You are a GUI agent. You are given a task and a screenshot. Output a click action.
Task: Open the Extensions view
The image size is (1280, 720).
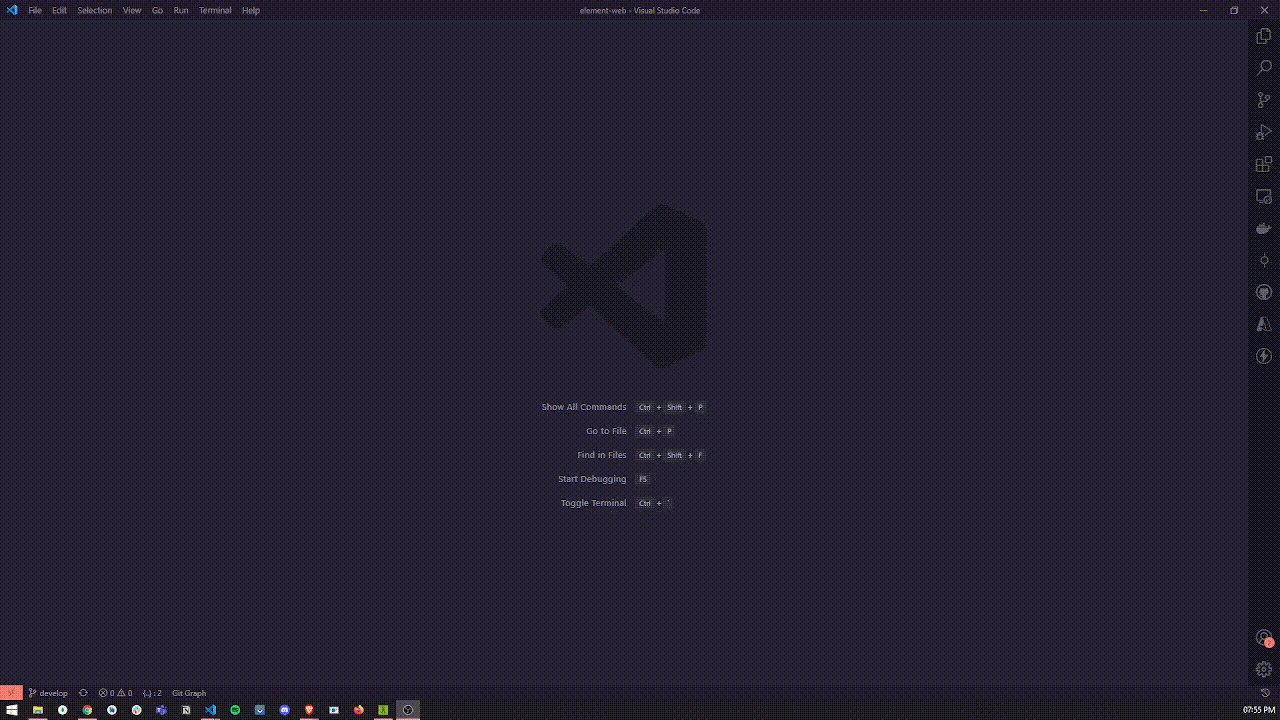(x=1264, y=164)
